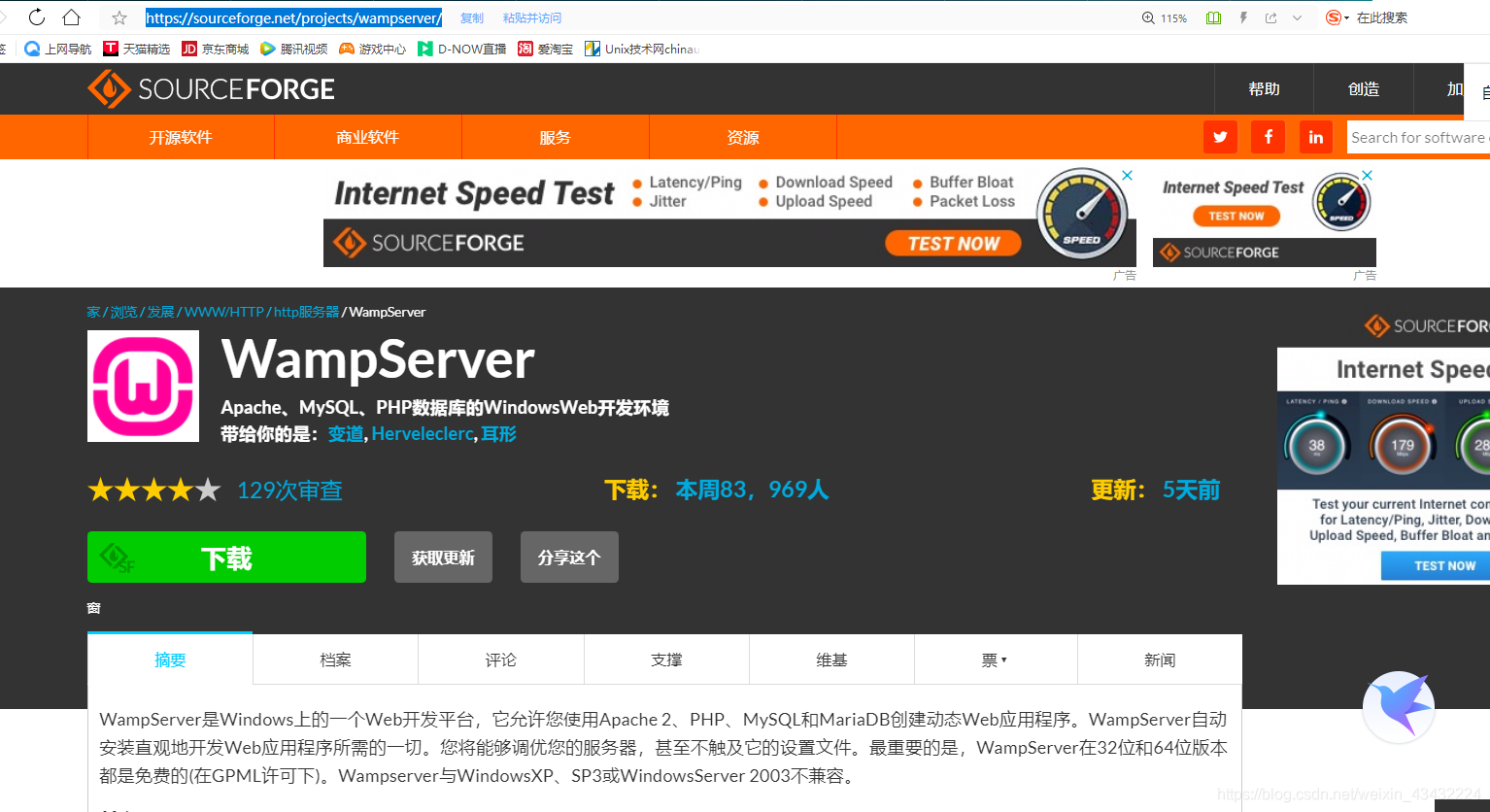Image resolution: width=1490 pixels, height=812 pixels.
Task: Switch to the 档案 tab
Action: pos(336,660)
